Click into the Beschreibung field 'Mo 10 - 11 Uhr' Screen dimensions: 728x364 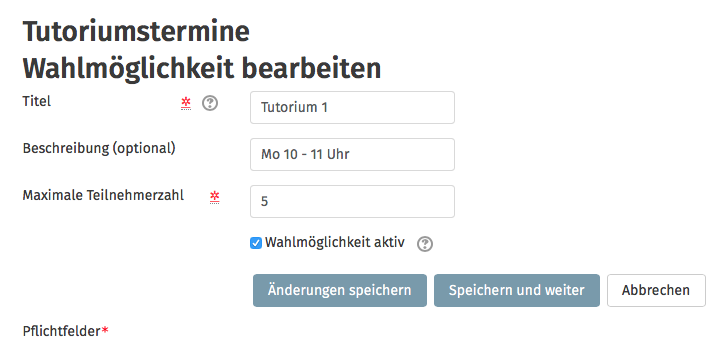point(352,154)
